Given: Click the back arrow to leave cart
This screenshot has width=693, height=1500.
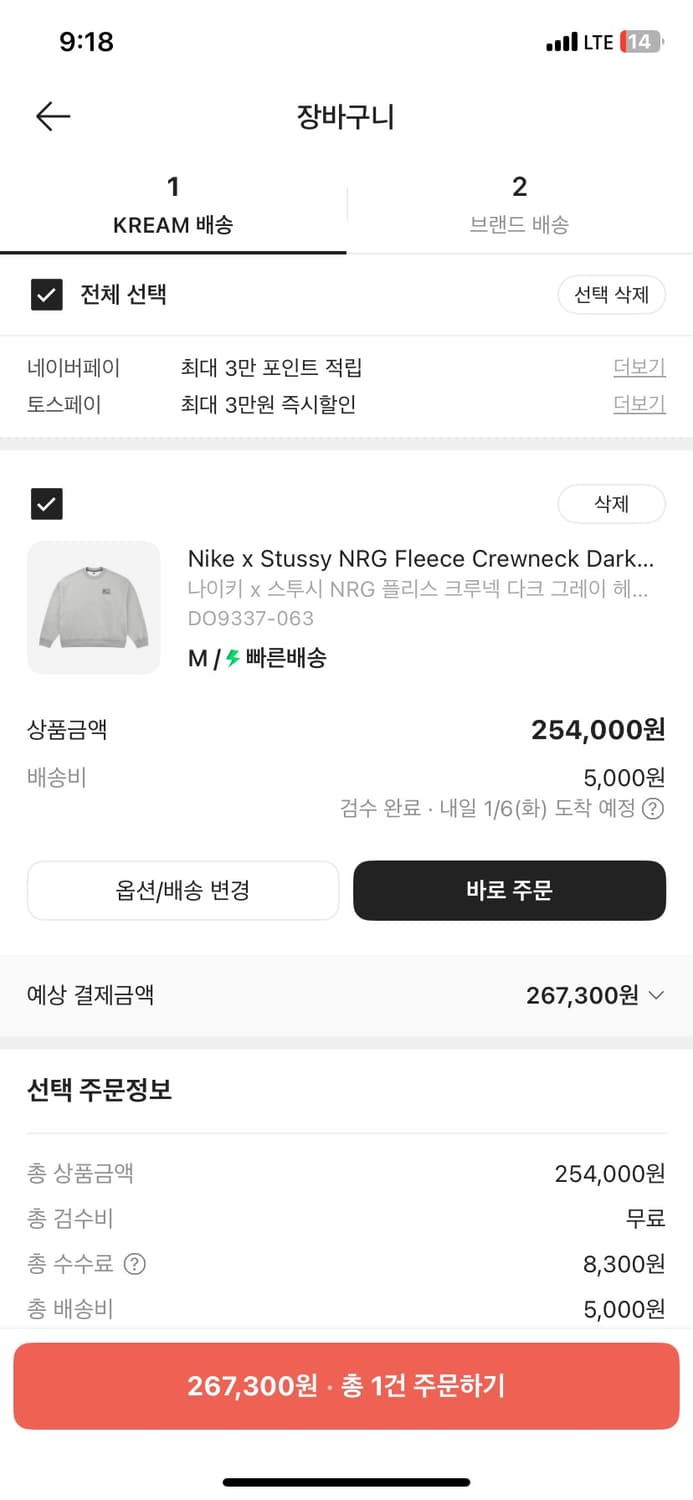Looking at the screenshot, I should 52,116.
